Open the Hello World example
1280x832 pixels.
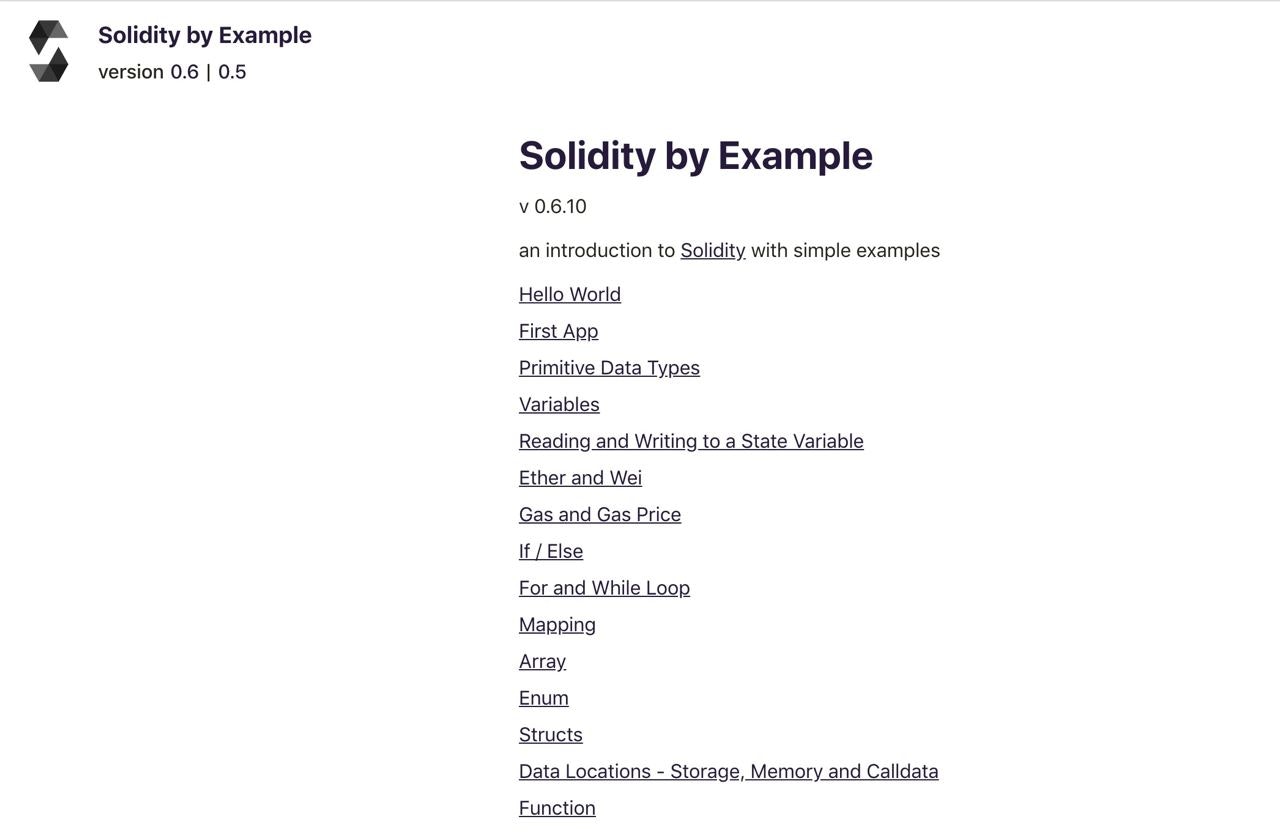pos(569,293)
